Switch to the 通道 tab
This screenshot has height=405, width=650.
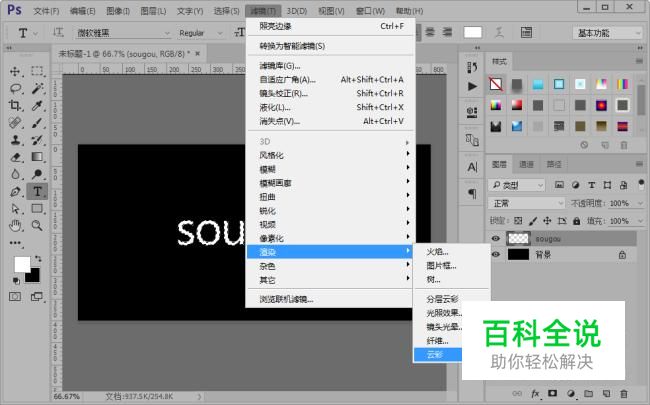tap(526, 165)
